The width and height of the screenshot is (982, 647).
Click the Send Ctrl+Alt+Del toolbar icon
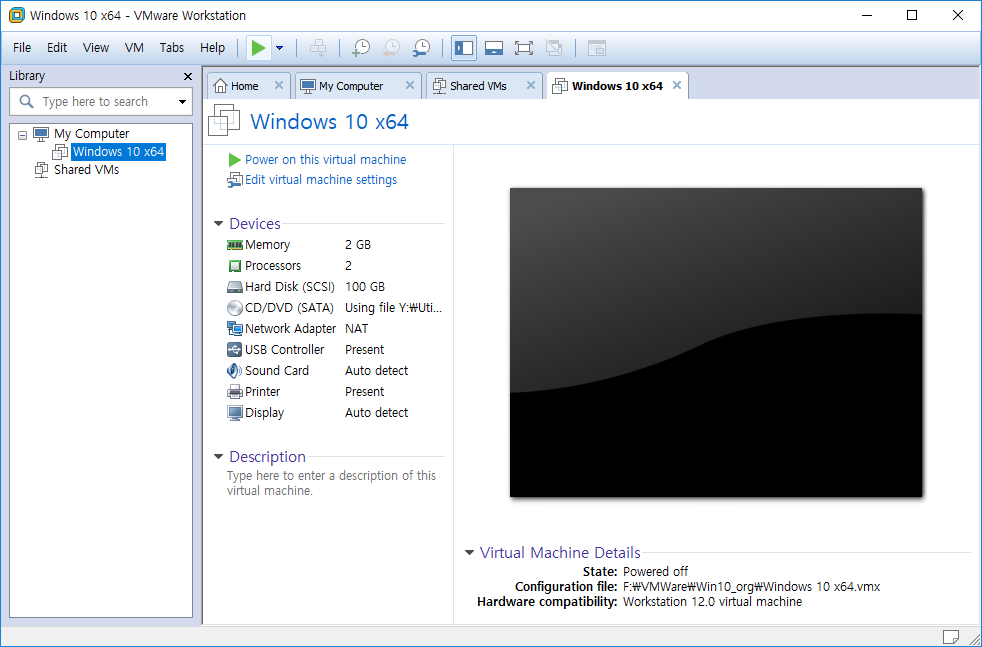pos(318,48)
